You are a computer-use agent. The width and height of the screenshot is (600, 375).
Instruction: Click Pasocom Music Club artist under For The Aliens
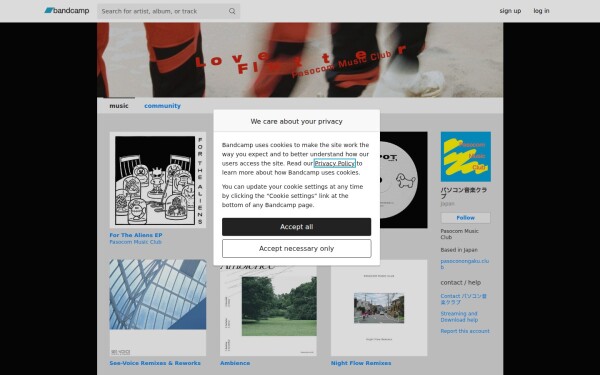[x=135, y=242]
